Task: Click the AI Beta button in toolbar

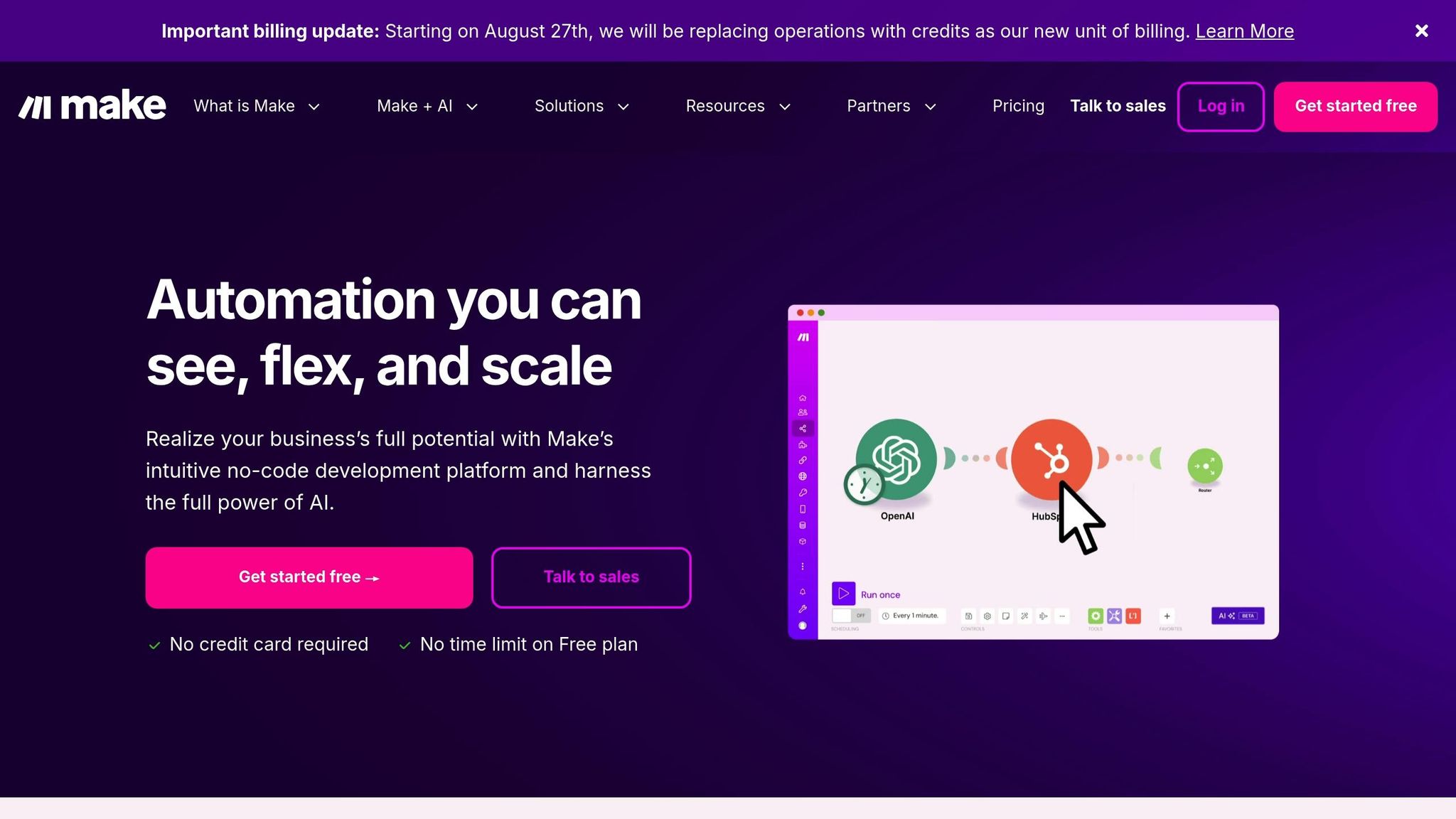Action: pos(1238,616)
